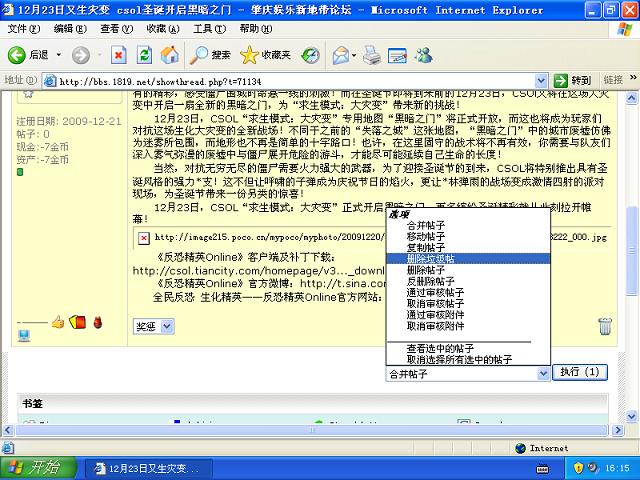Click the thumbs-up rating icon under the user
The image size is (640, 480).
[58, 322]
